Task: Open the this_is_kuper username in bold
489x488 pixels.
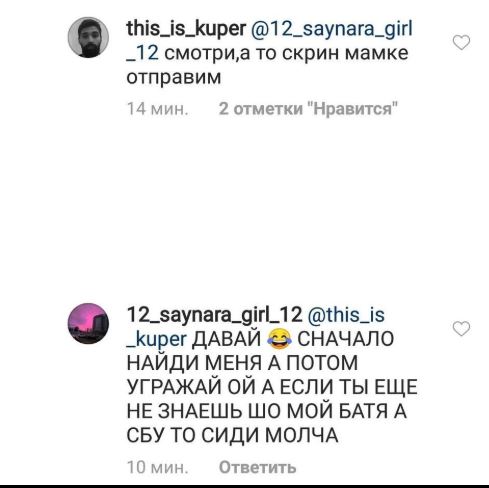Action: (186, 29)
